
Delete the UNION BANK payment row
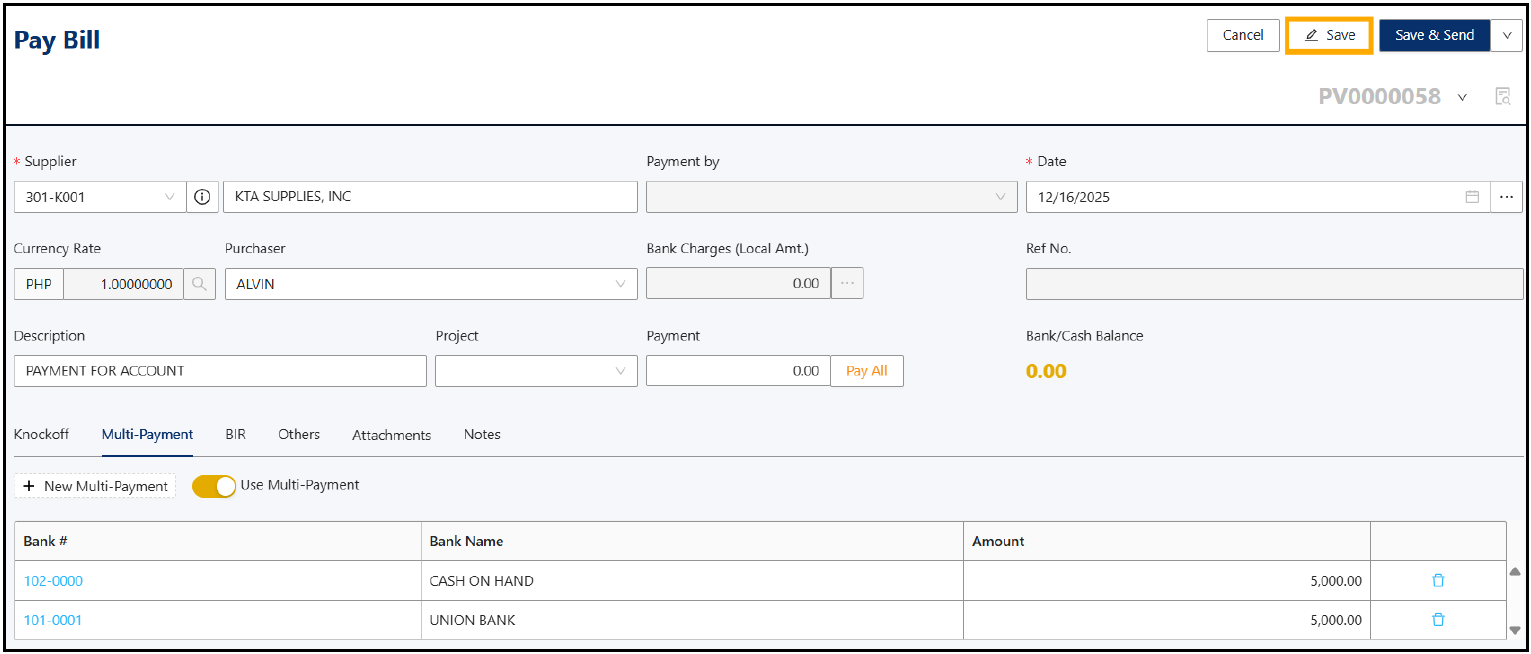1438,620
